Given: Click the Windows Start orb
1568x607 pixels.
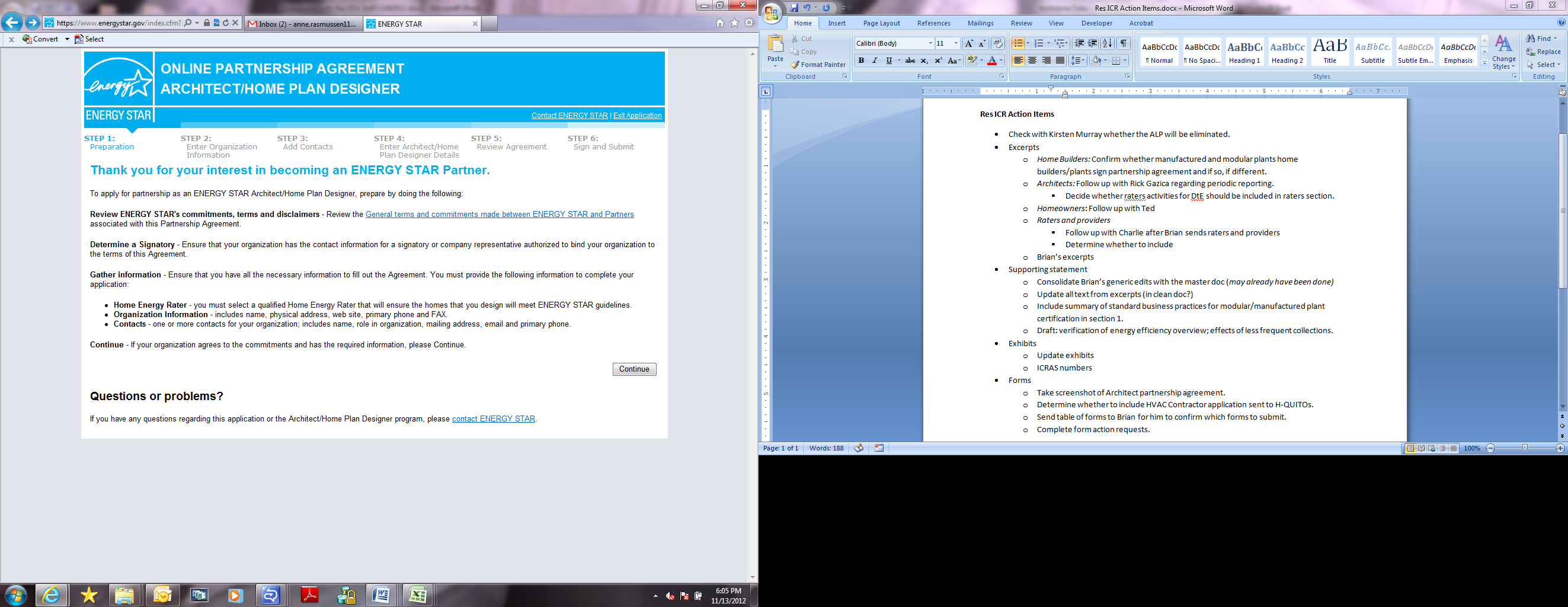Looking at the screenshot, I should click(x=16, y=595).
